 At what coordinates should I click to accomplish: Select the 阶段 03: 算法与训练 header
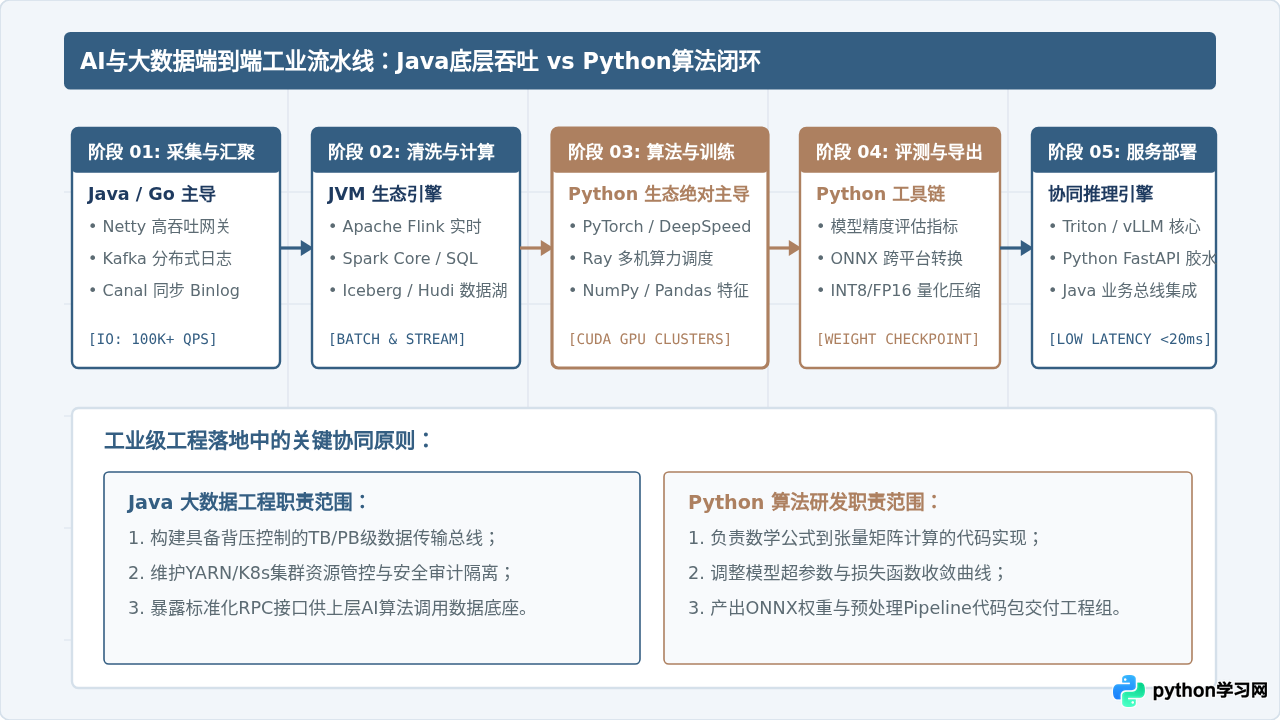coord(660,150)
